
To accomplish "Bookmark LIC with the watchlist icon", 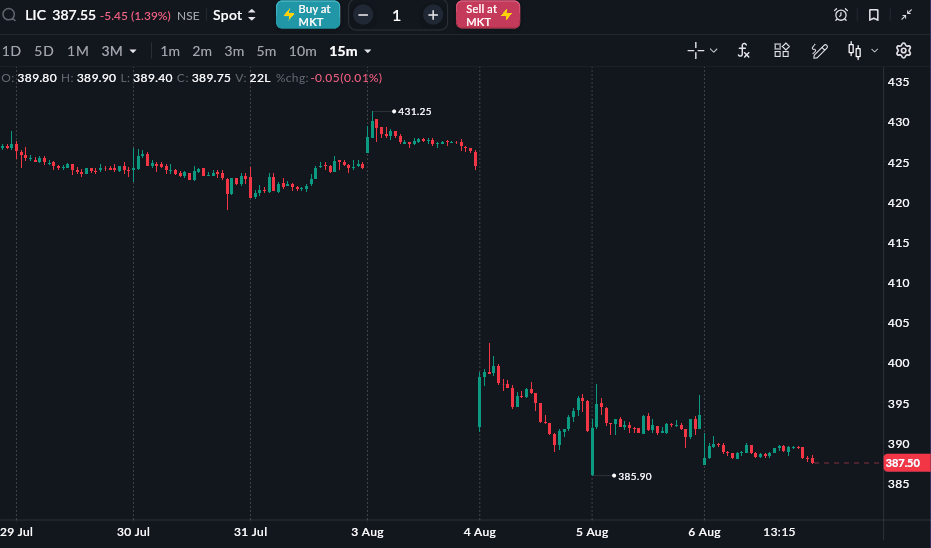I will click(873, 15).
